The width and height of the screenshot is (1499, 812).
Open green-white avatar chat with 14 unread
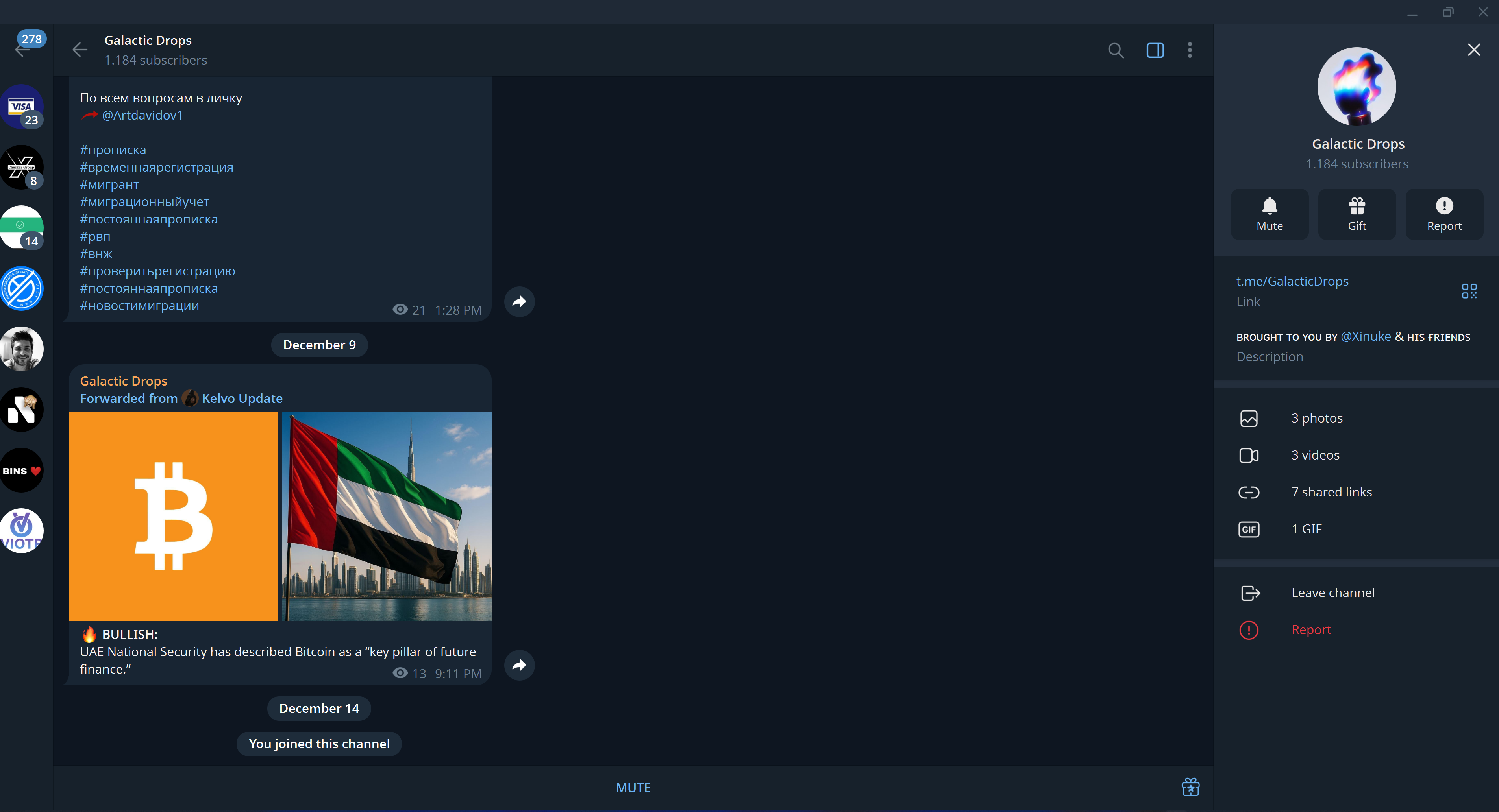click(x=22, y=228)
